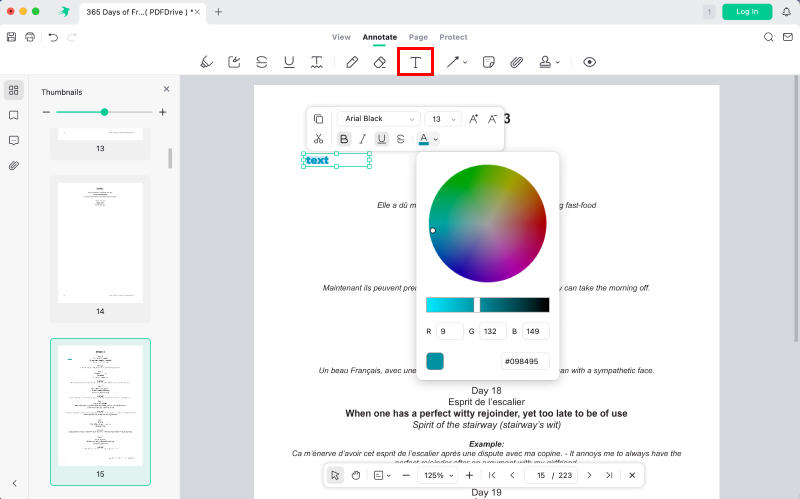The height and width of the screenshot is (499, 800).
Task: Select the Text comment tool
Action: coord(415,62)
